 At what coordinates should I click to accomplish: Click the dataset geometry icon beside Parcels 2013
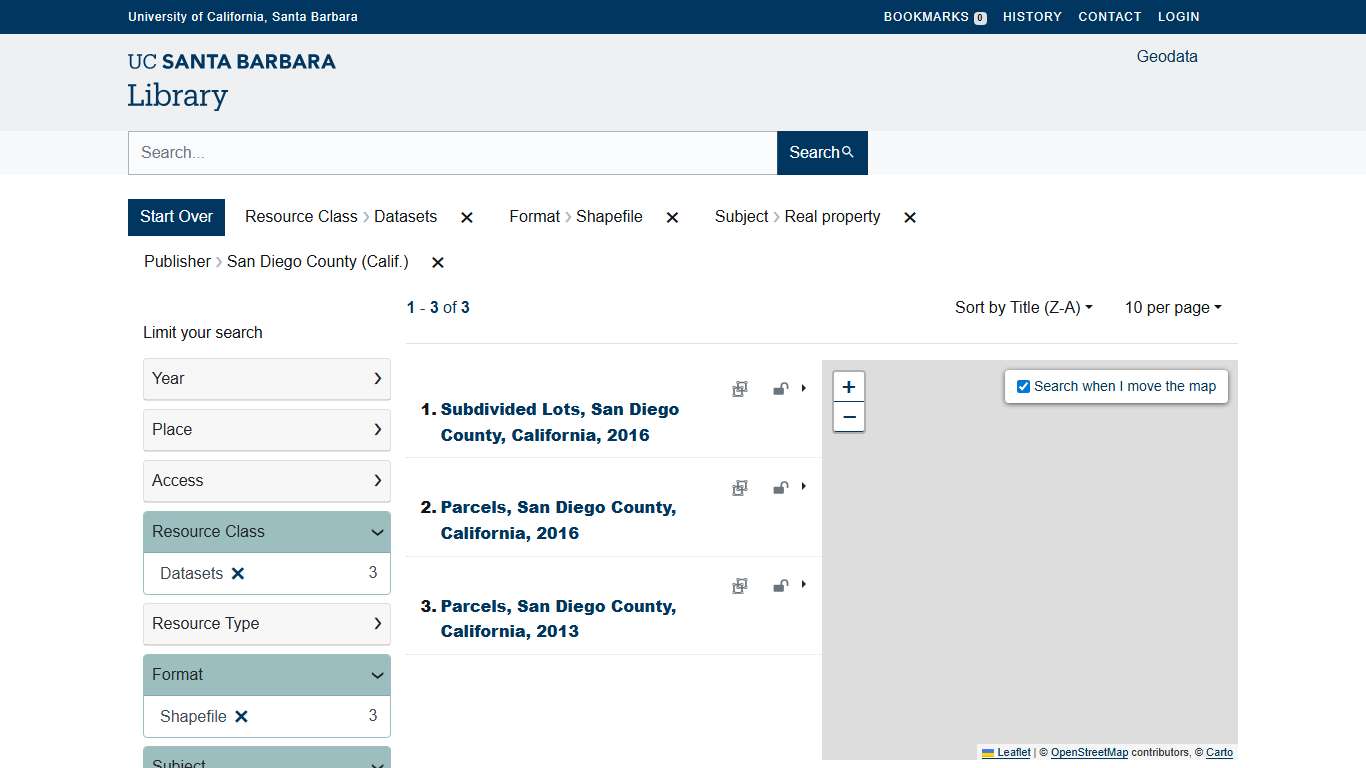tap(739, 585)
